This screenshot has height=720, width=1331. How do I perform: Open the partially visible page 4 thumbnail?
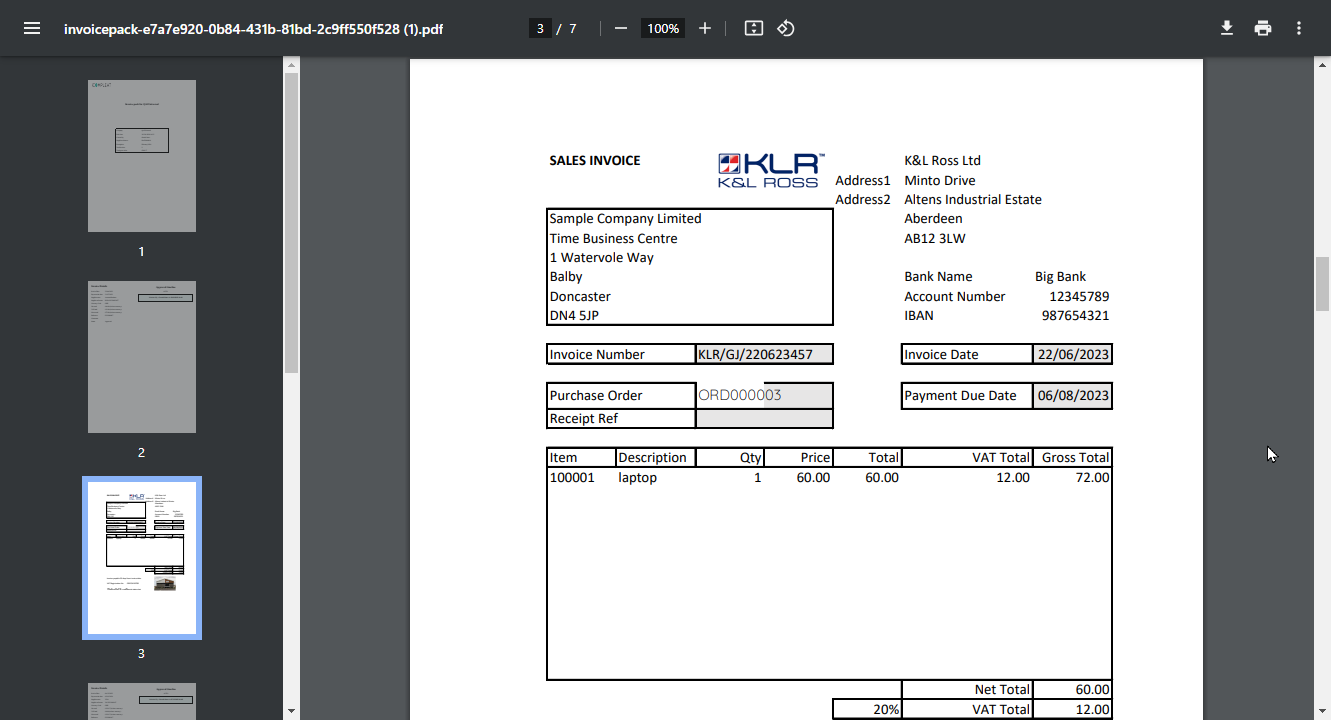[x=142, y=701]
